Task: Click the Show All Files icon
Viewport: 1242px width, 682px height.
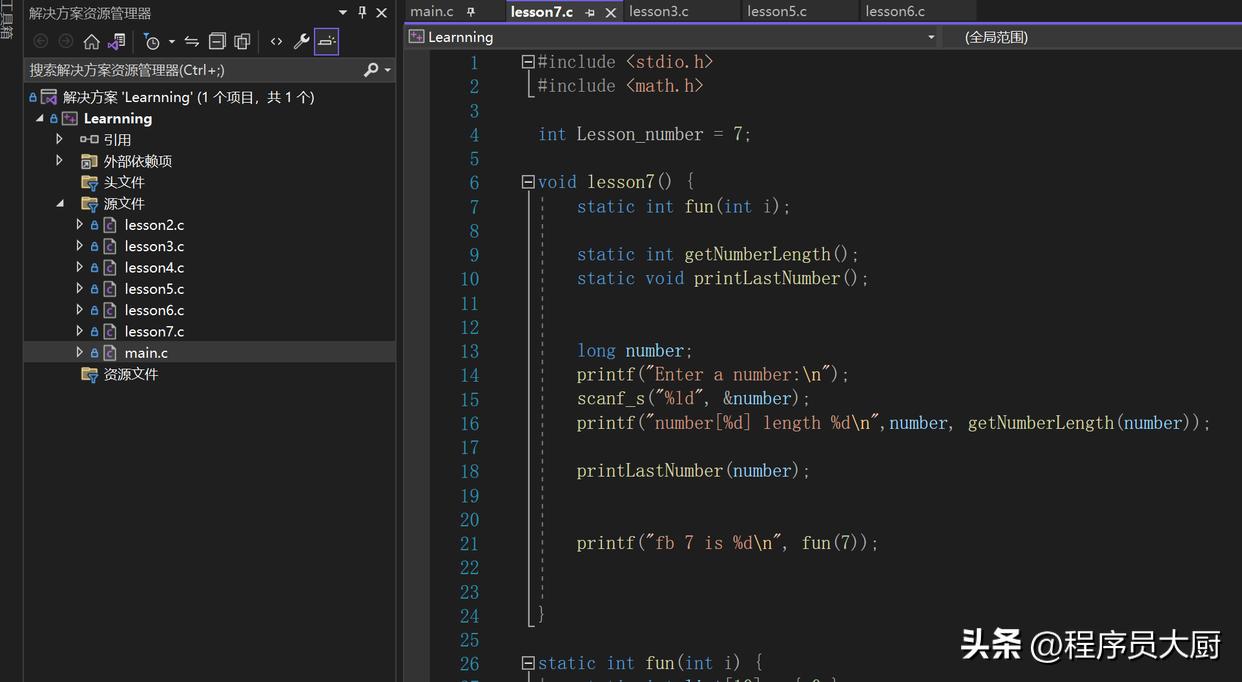Action: (242, 41)
